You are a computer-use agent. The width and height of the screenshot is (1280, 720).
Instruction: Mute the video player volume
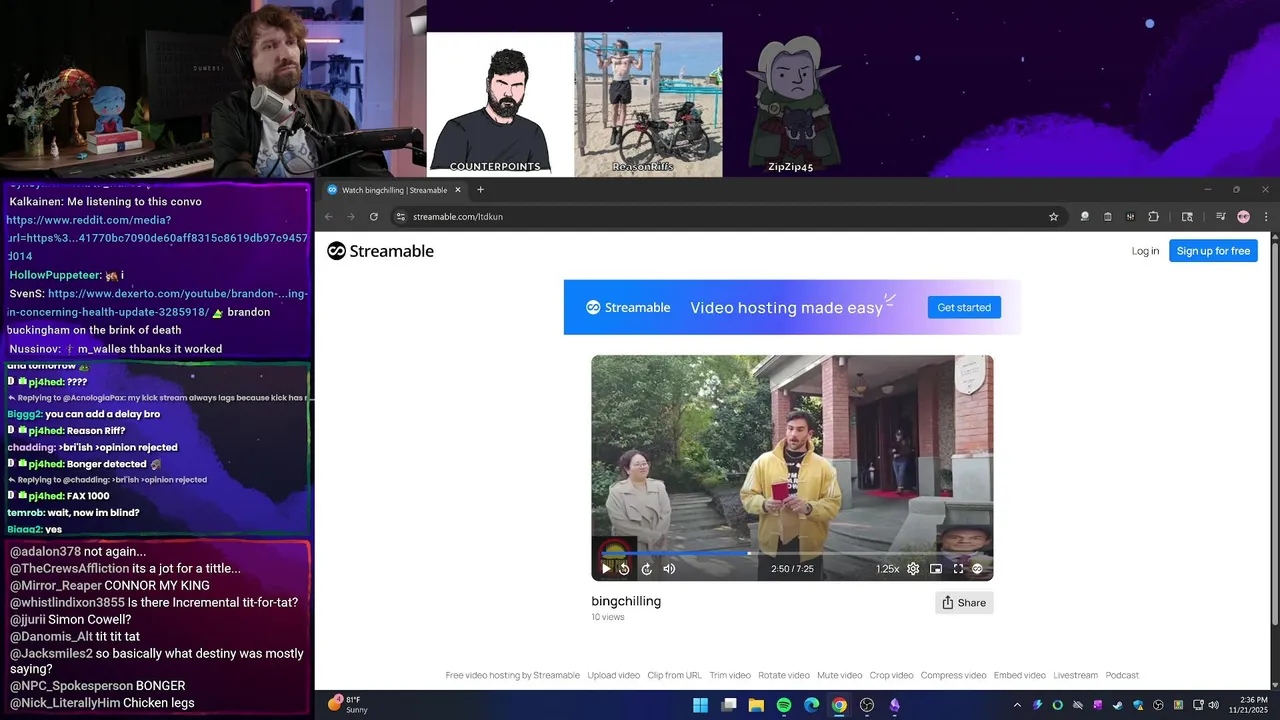click(x=669, y=569)
